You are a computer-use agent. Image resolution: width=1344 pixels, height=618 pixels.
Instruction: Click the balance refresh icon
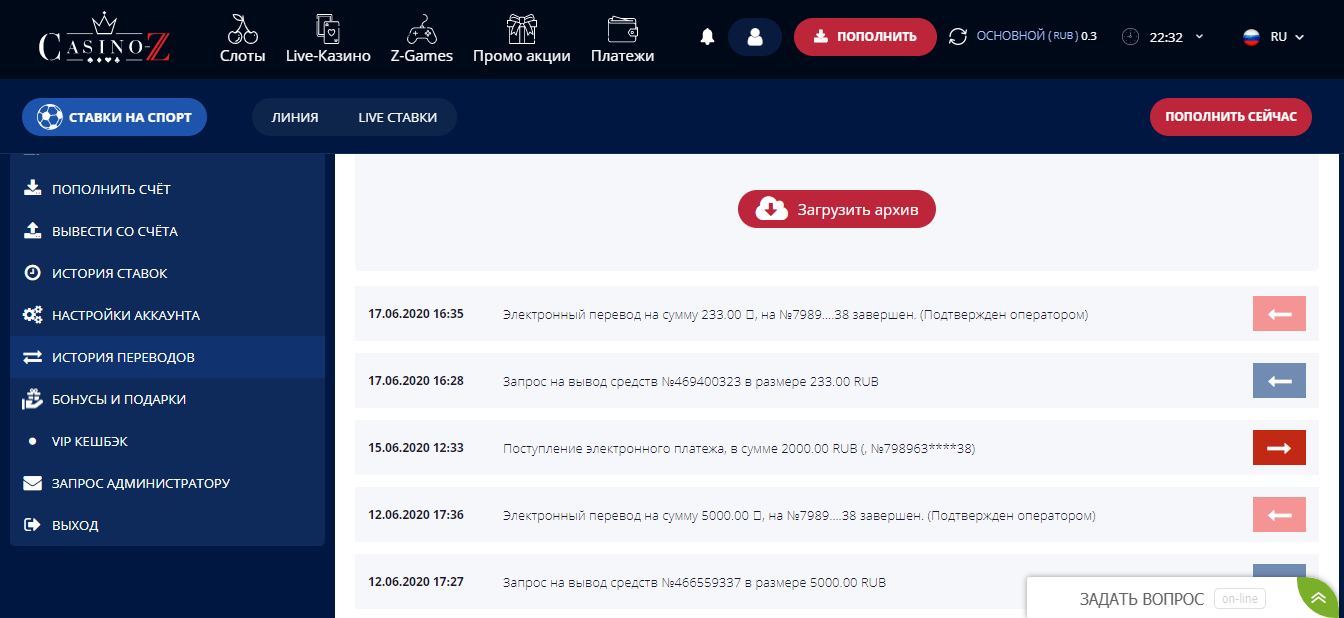point(958,37)
